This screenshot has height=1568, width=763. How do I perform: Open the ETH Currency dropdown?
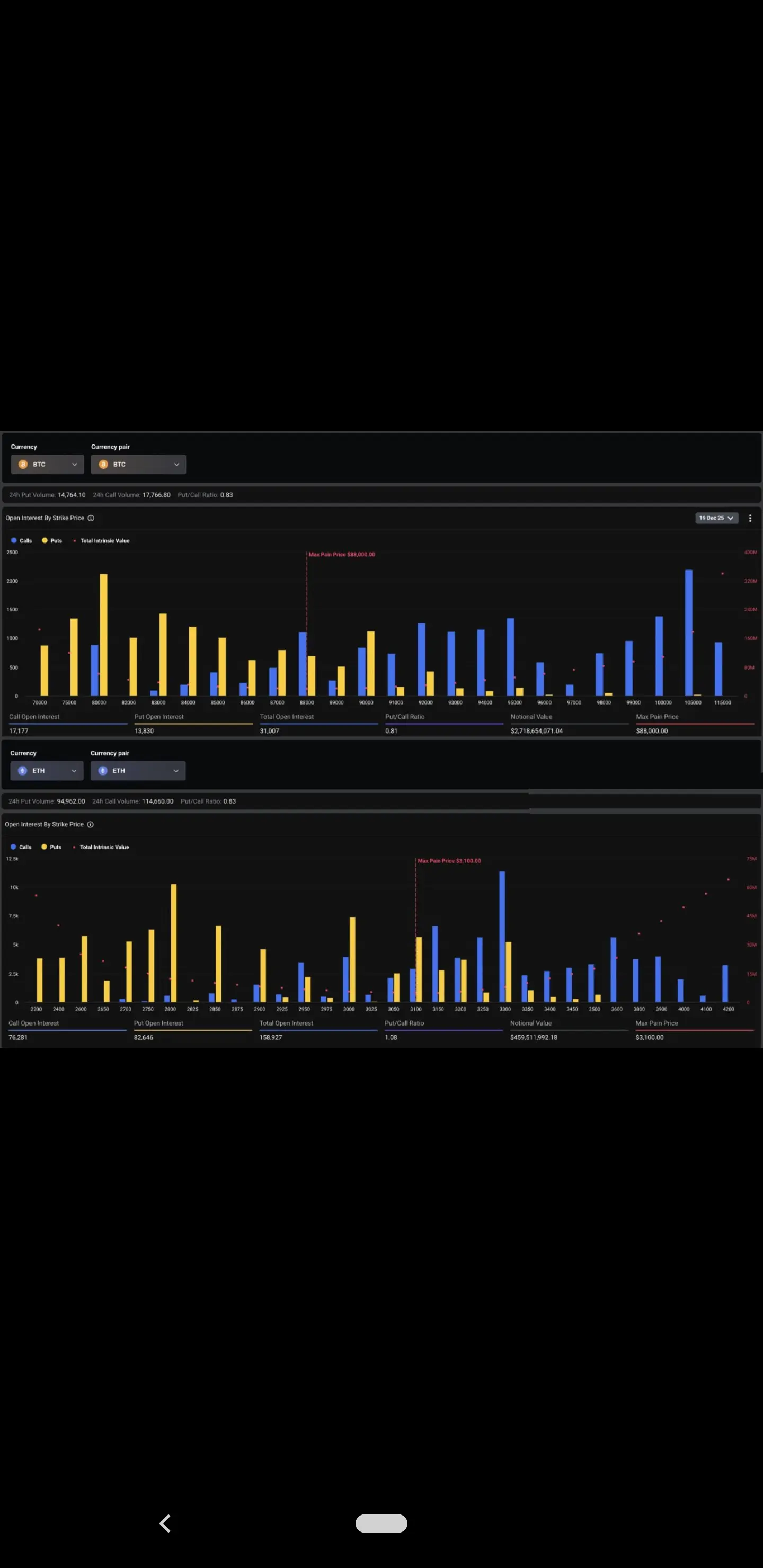tap(47, 771)
